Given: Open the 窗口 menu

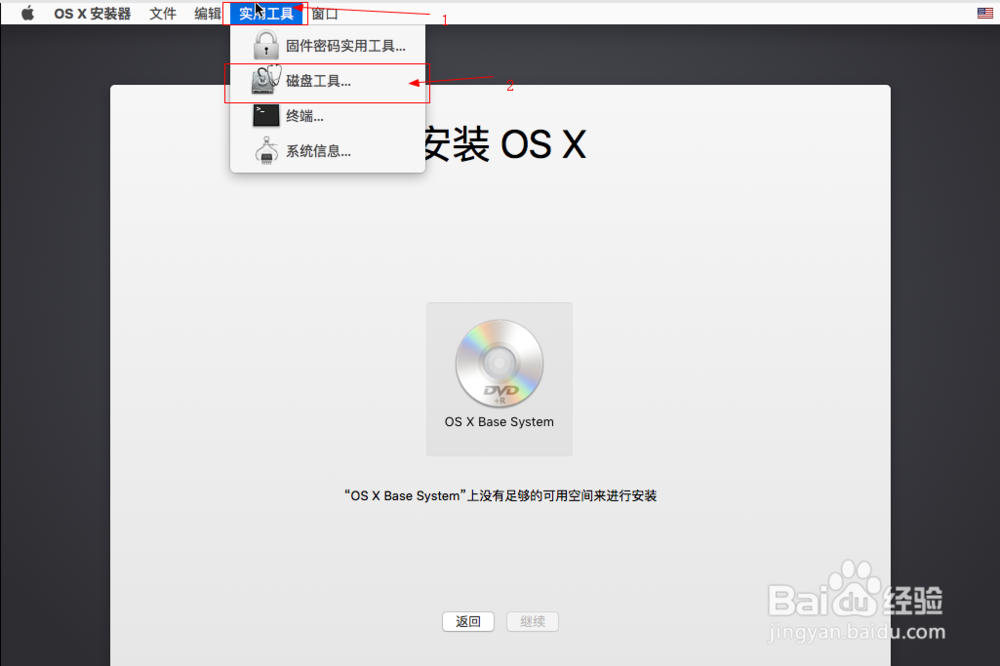Looking at the screenshot, I should click(324, 13).
